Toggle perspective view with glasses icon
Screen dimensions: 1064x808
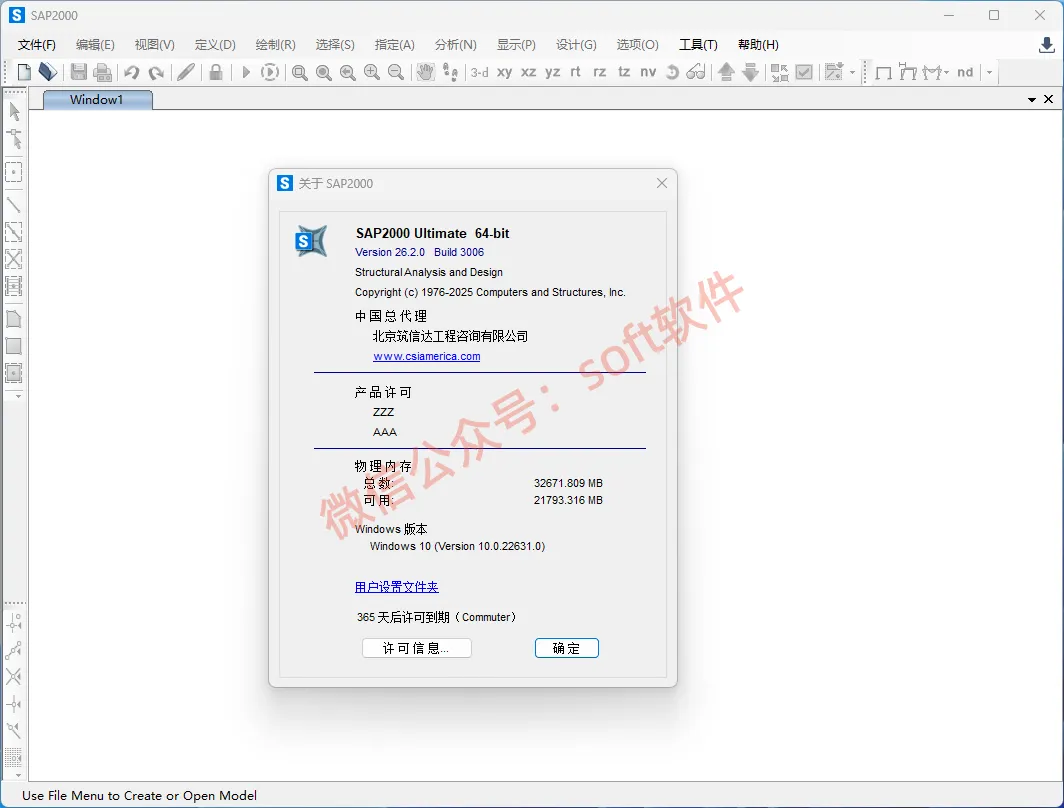pyautogui.click(x=696, y=72)
